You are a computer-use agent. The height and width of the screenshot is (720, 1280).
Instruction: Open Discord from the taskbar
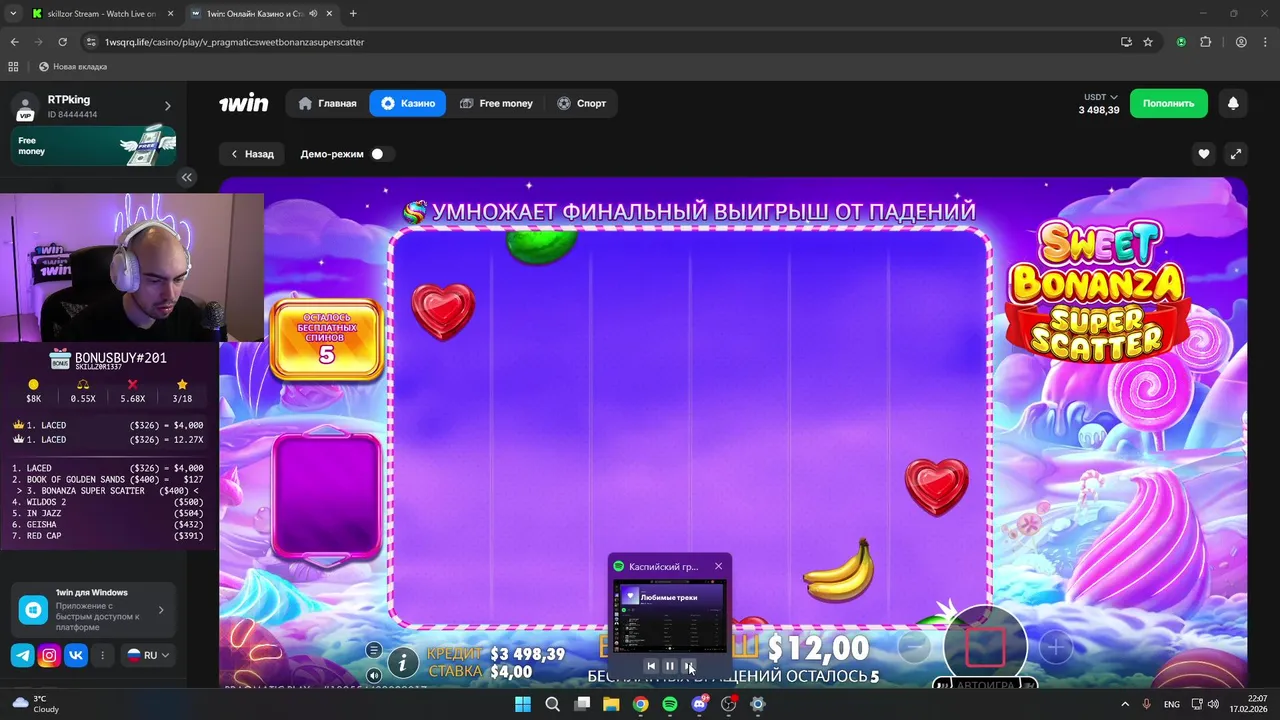pos(699,704)
